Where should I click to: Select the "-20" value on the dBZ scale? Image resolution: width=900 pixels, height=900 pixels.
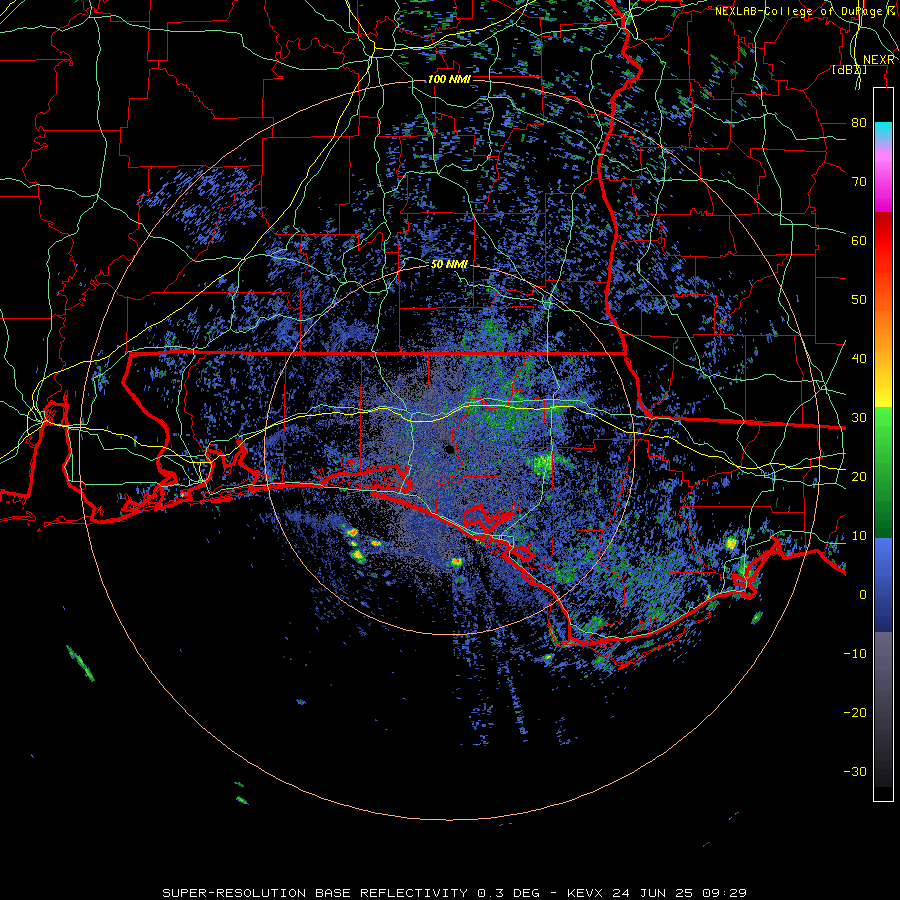(855, 713)
